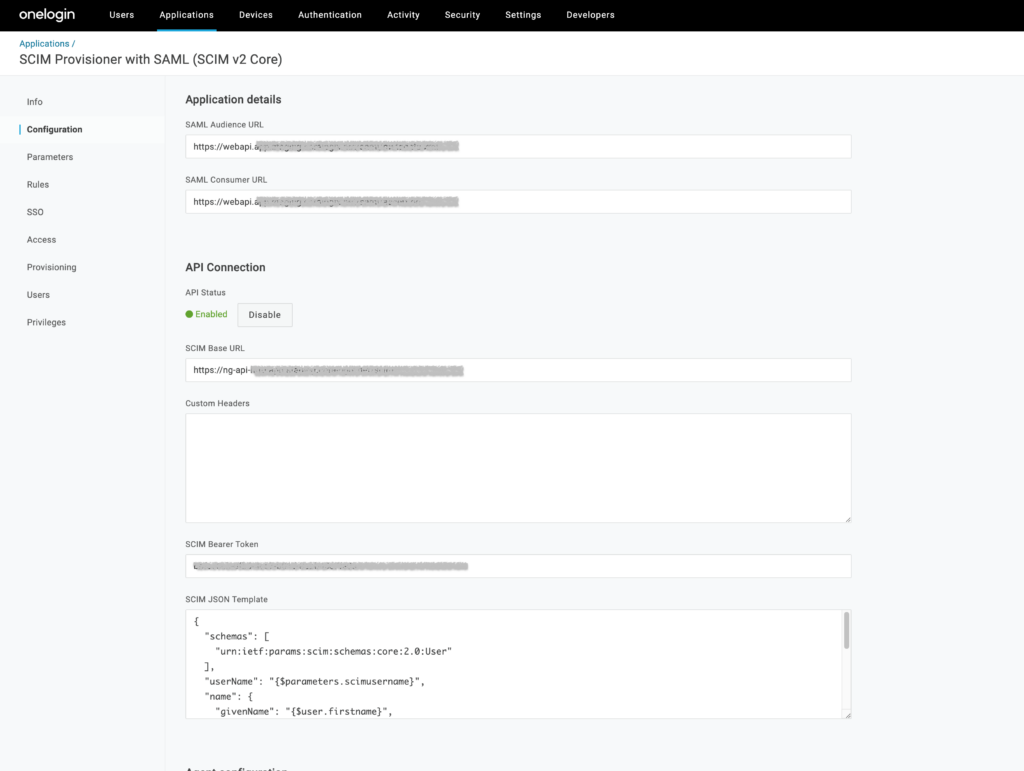Select the Info sidebar tab
The width and height of the screenshot is (1024, 771).
[x=35, y=102]
